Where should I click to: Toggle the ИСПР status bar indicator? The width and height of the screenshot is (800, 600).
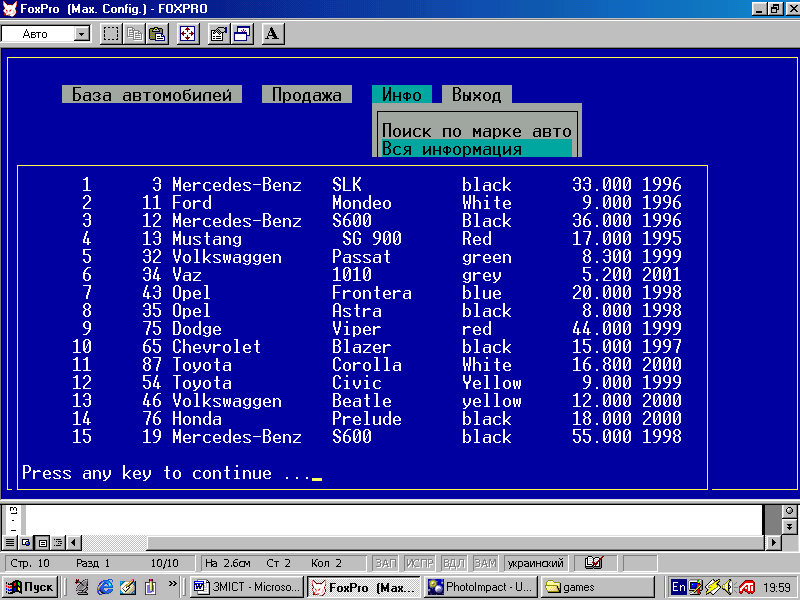[x=419, y=563]
